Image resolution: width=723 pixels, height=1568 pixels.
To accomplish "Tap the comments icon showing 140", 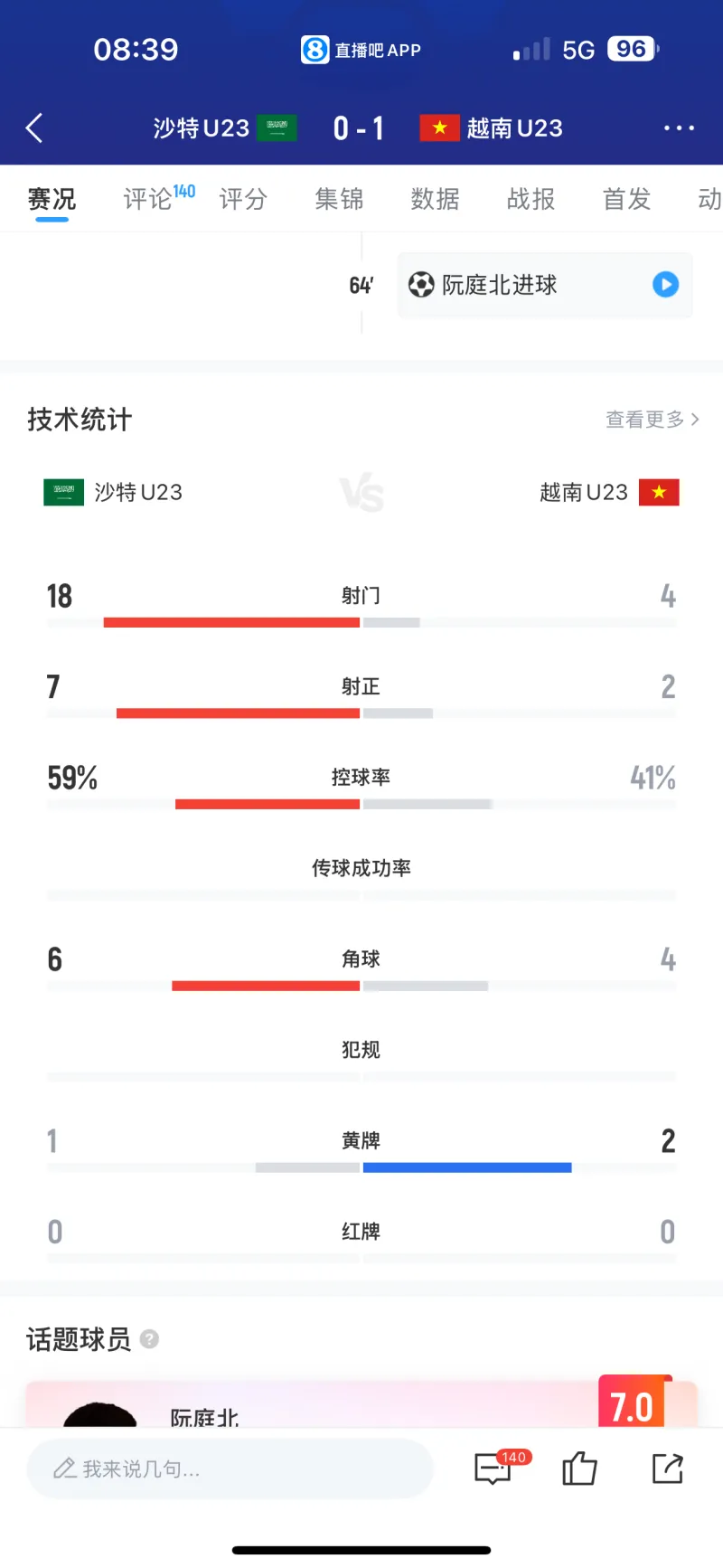I will 493,1469.
